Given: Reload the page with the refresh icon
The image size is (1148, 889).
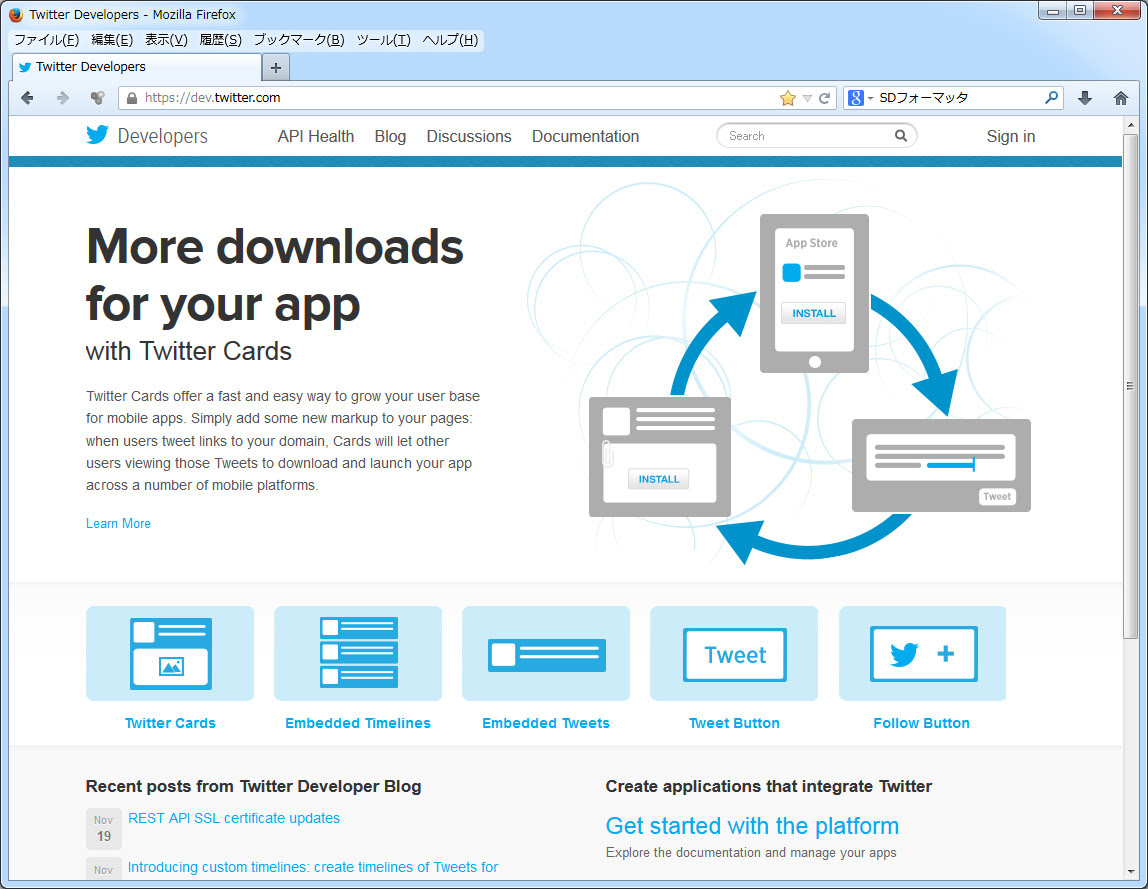Looking at the screenshot, I should pyautogui.click(x=824, y=98).
